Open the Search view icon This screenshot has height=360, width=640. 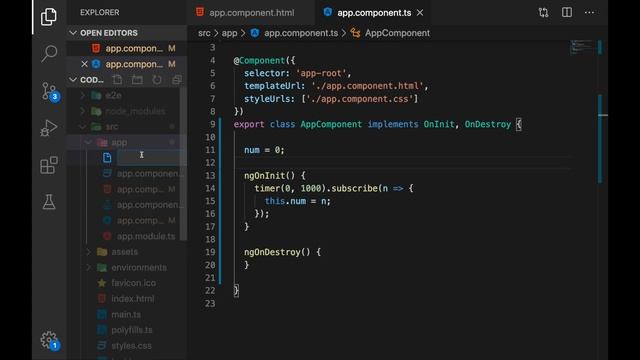click(49, 53)
